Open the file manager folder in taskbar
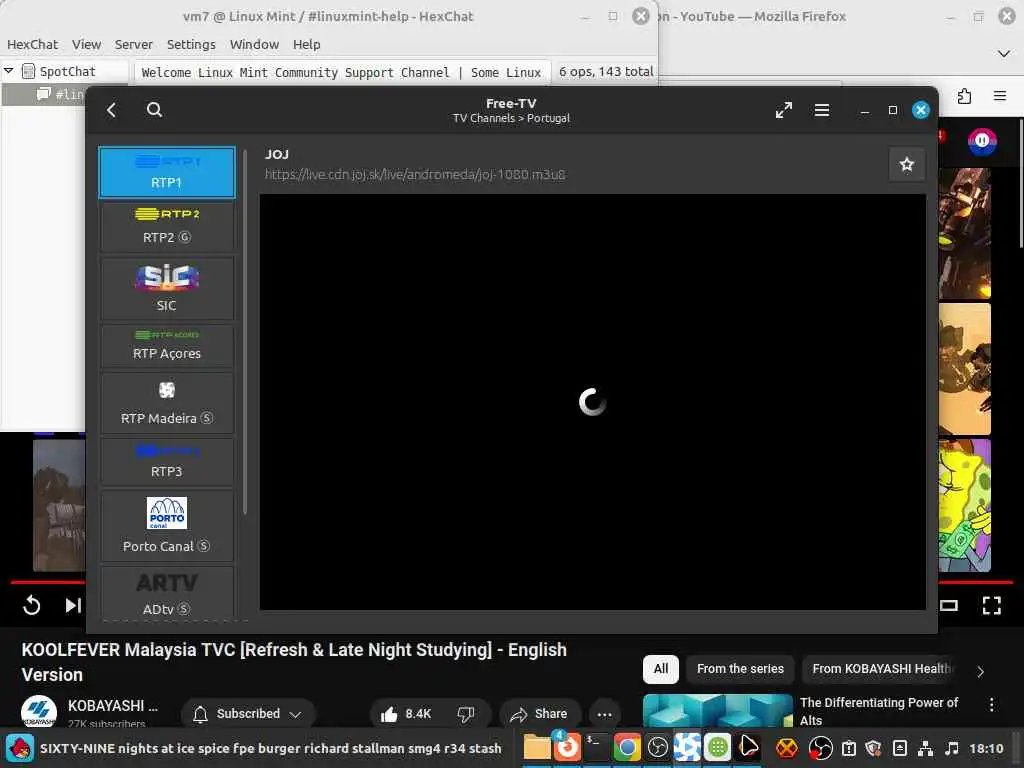1024x768 pixels. click(x=537, y=748)
